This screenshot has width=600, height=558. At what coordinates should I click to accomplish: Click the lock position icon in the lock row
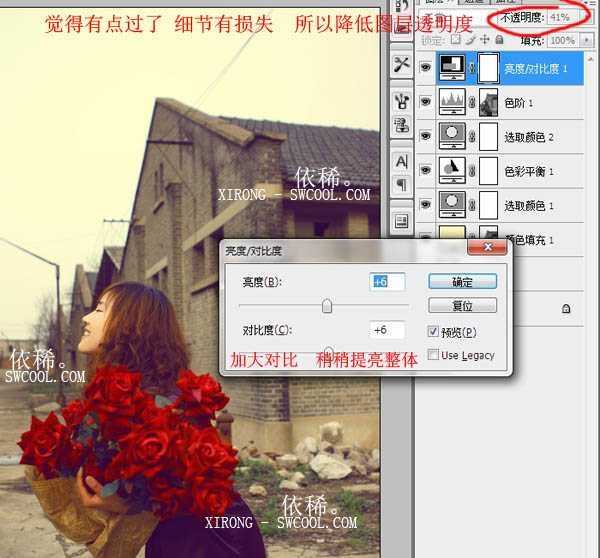[485, 40]
